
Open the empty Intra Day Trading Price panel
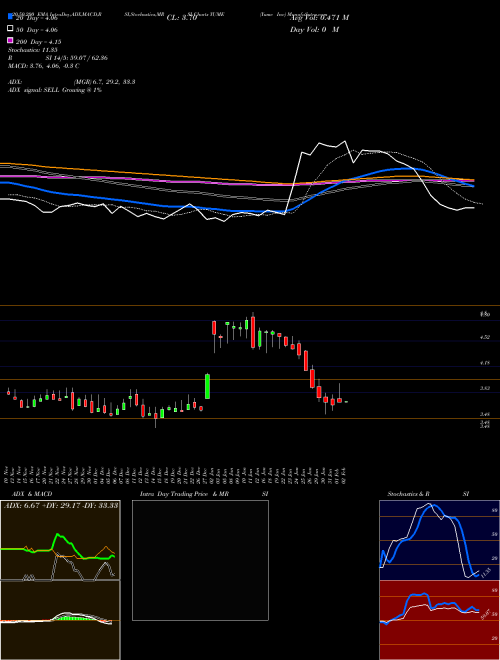point(200,560)
